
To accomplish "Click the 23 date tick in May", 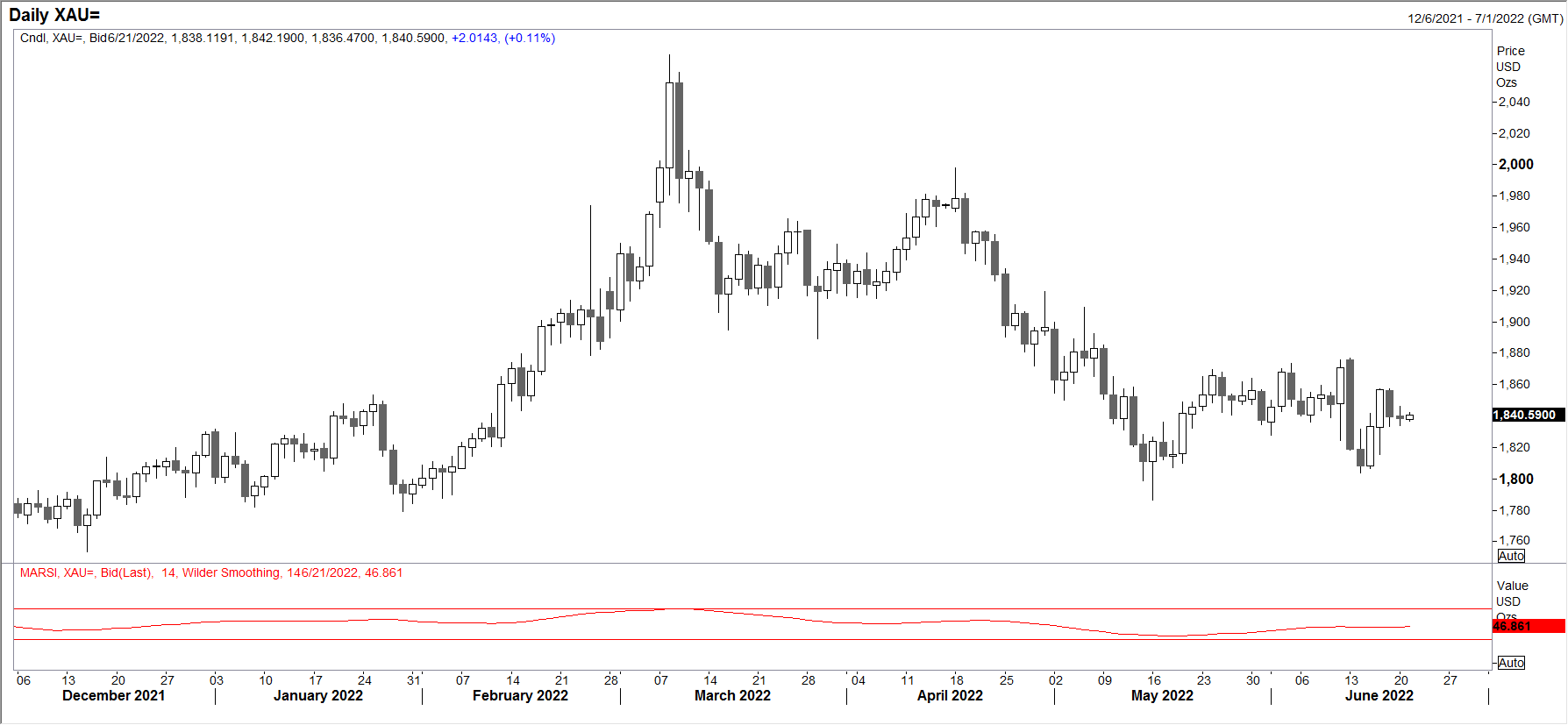I will tap(1204, 680).
